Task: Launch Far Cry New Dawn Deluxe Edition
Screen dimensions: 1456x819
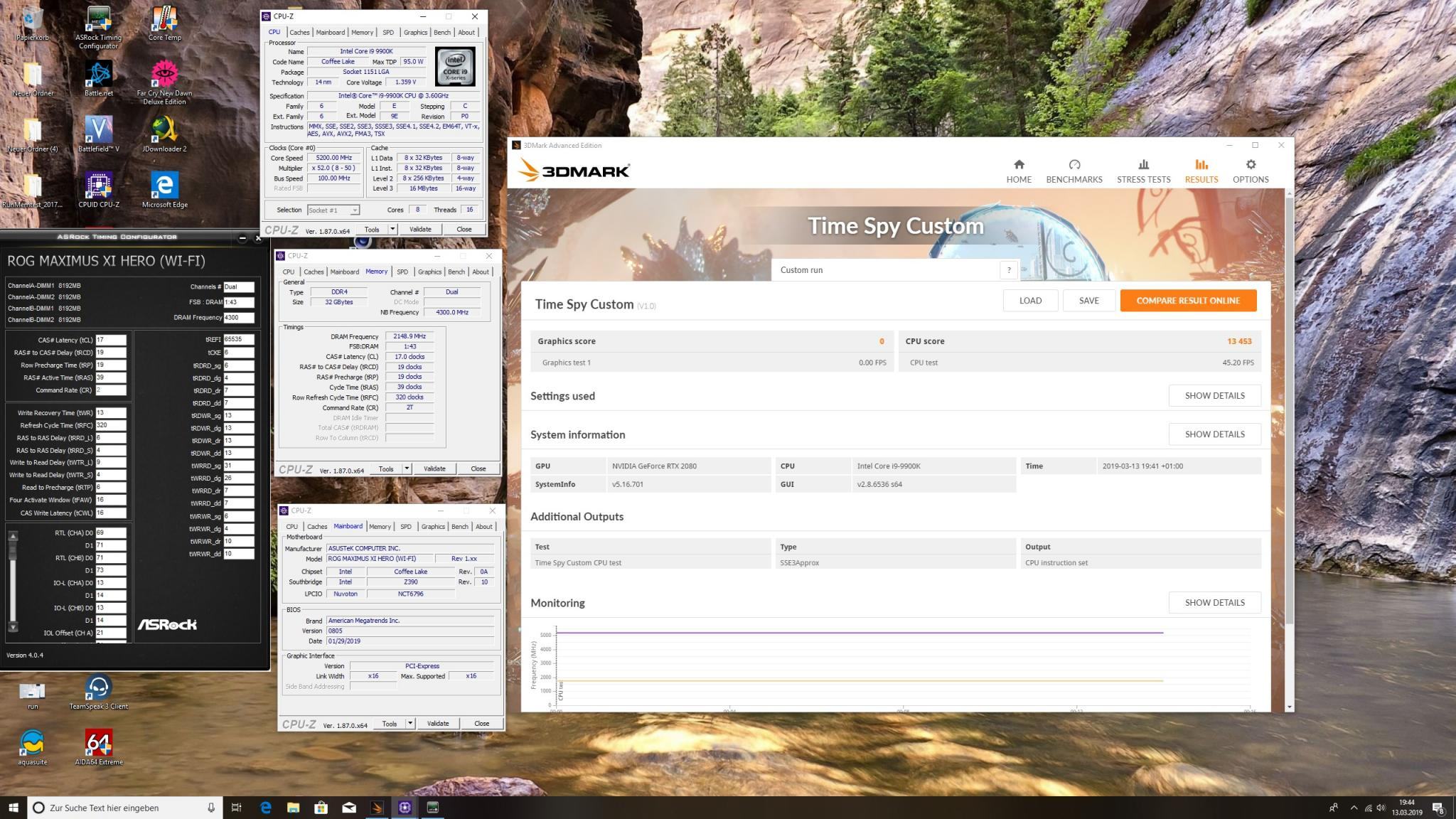Action: pos(164,83)
